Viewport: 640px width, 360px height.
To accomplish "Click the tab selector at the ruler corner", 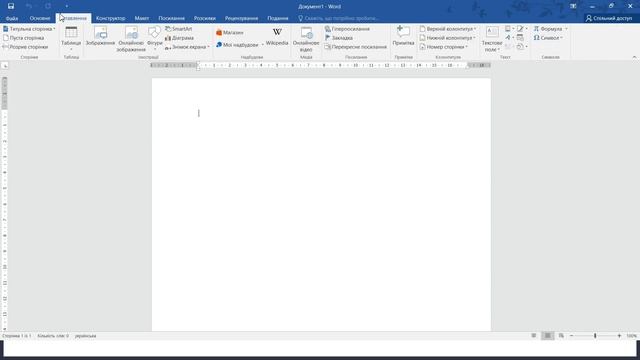I will (4, 66).
